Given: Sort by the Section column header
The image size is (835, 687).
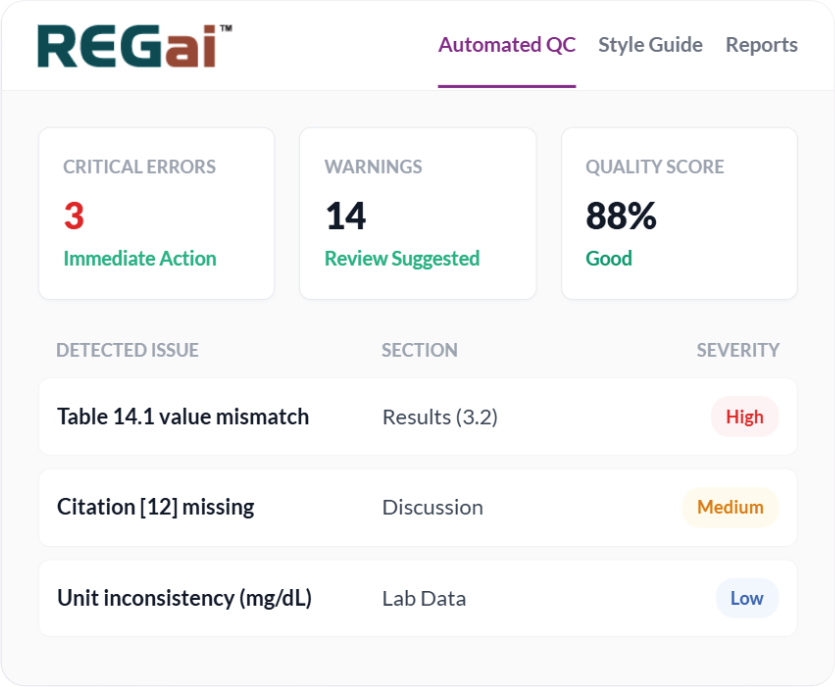Looking at the screenshot, I should [x=419, y=350].
